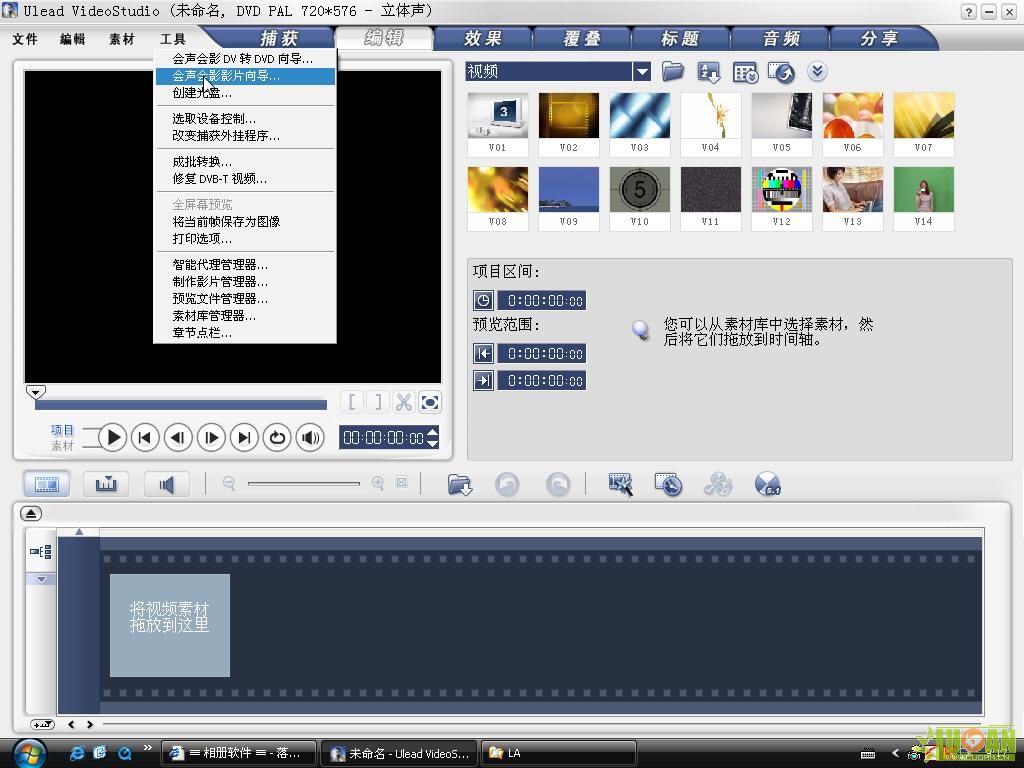This screenshot has height=768, width=1024.
Task: Click the redo arrow button
Action: [558, 485]
